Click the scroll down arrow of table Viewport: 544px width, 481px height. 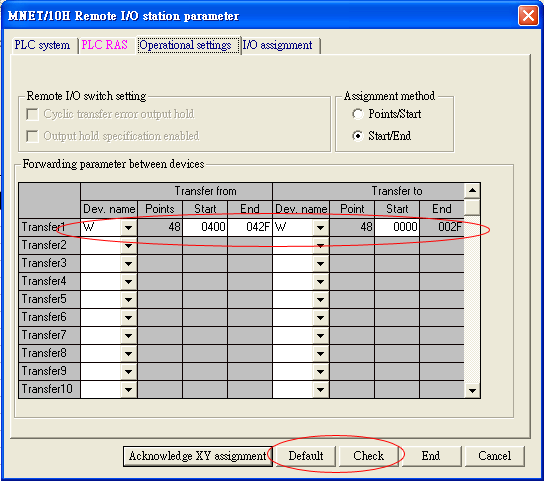click(472, 390)
